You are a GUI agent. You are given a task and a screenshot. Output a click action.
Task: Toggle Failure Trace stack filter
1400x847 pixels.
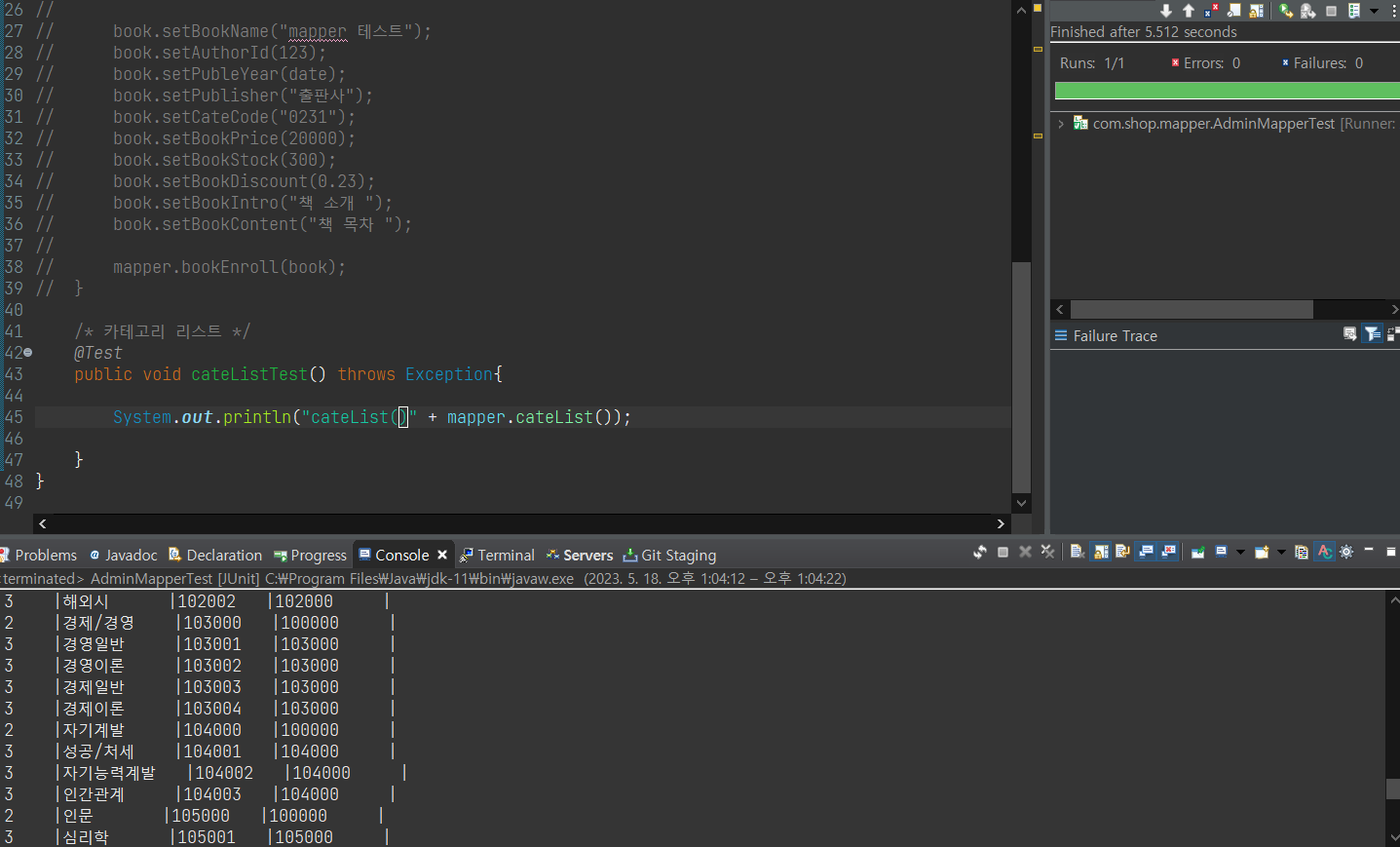click(x=1372, y=334)
